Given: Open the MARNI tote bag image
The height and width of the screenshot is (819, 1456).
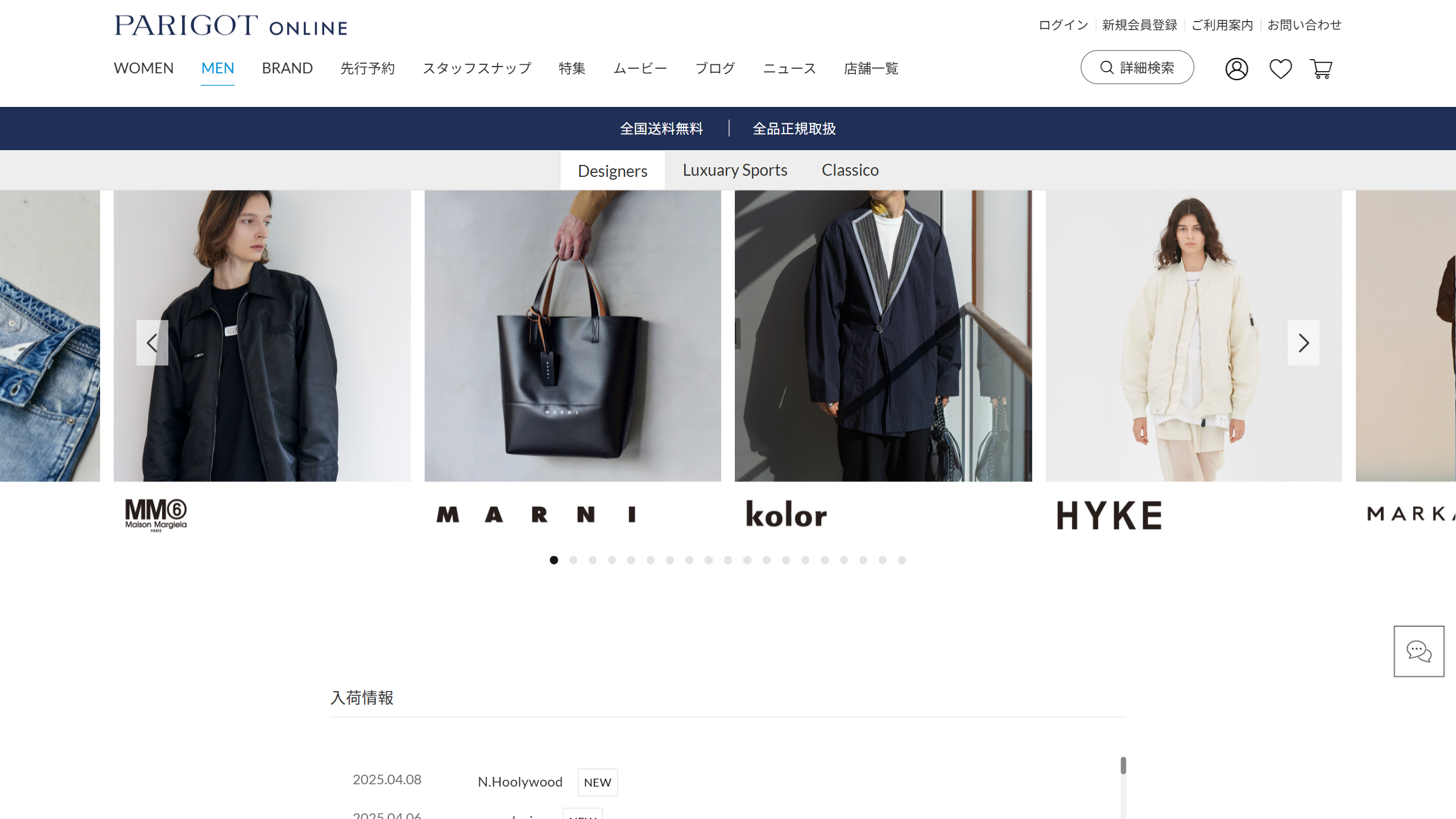Looking at the screenshot, I should (573, 336).
